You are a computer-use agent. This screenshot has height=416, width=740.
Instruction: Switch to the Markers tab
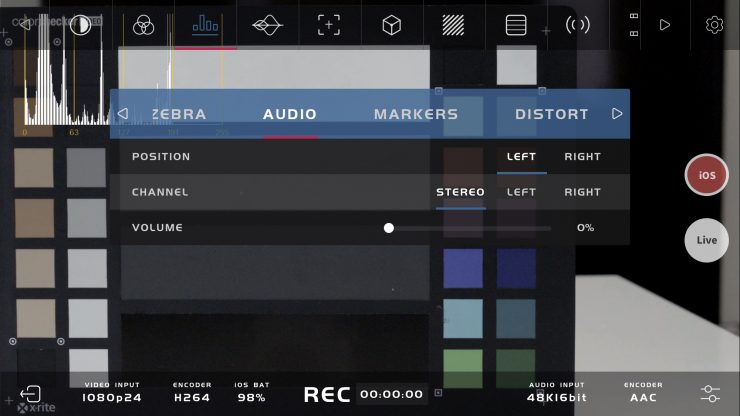(415, 114)
